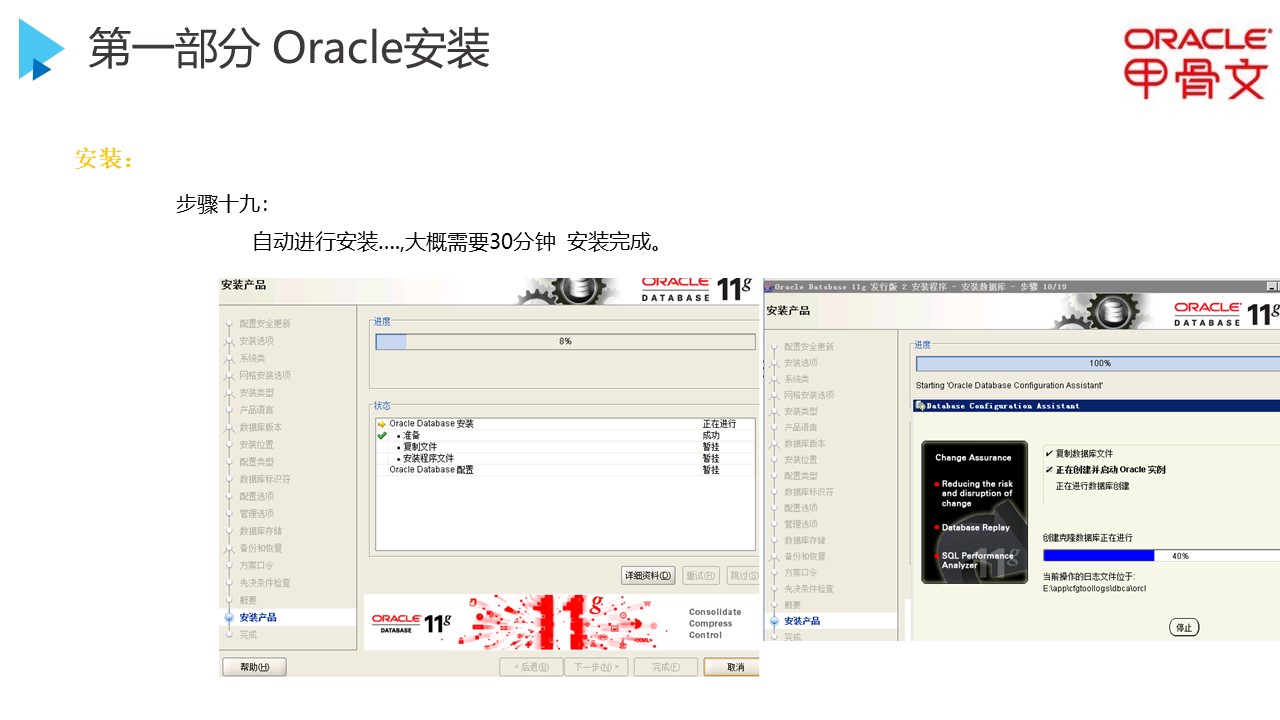Select 概要 step in right installer

click(793, 605)
